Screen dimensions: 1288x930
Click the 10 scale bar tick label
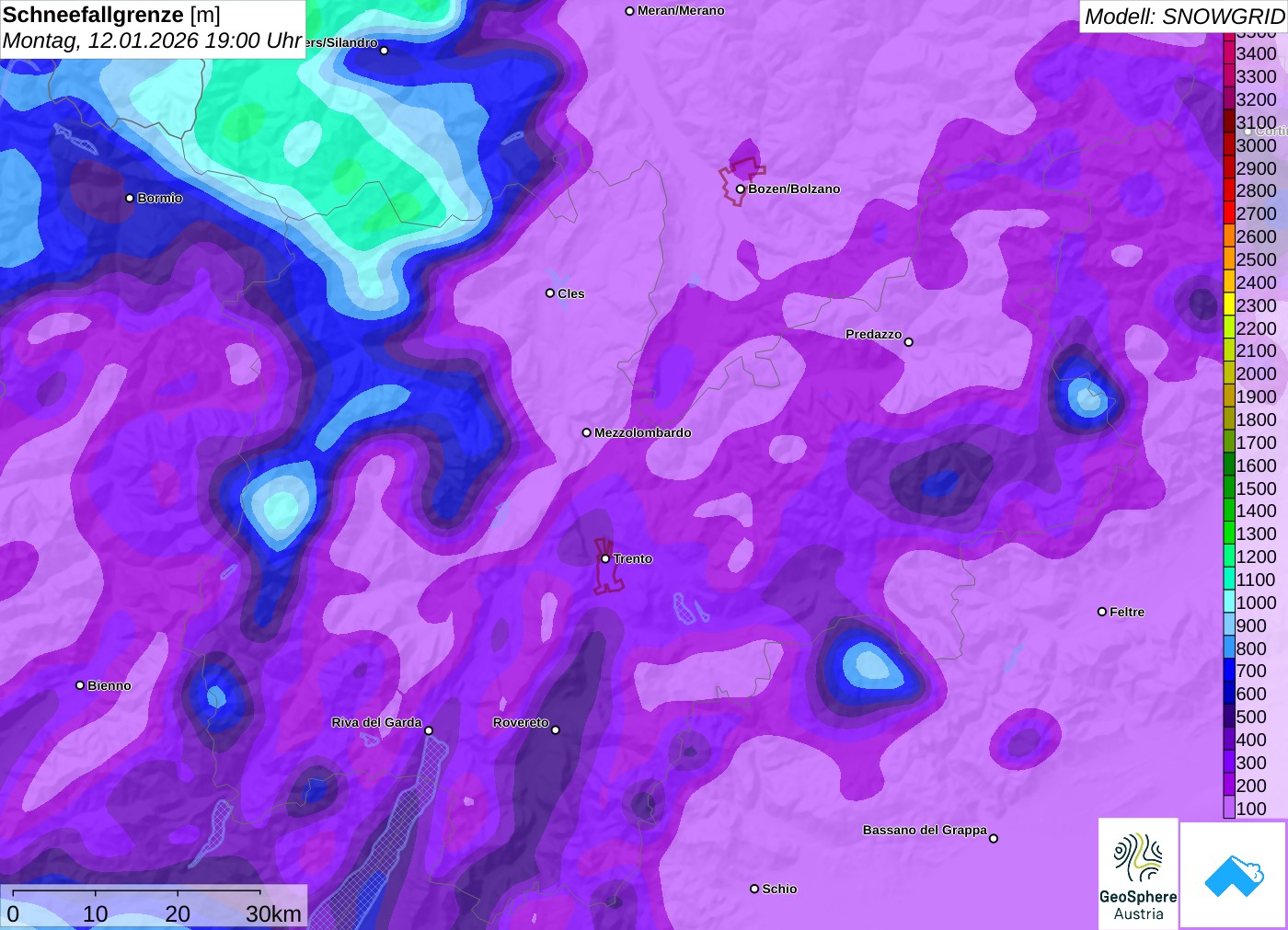point(96,913)
